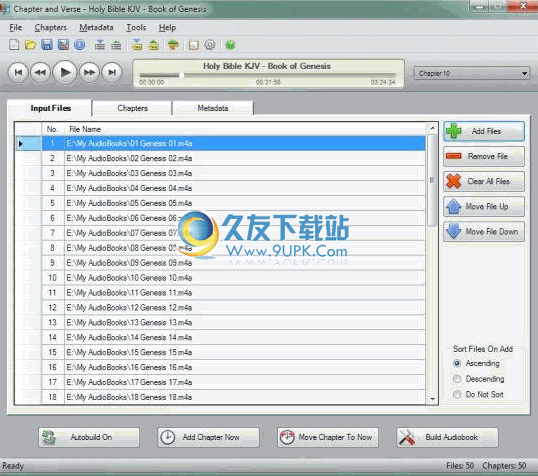Click the Add Chapter Now button
The image size is (538, 476).
(x=208, y=437)
